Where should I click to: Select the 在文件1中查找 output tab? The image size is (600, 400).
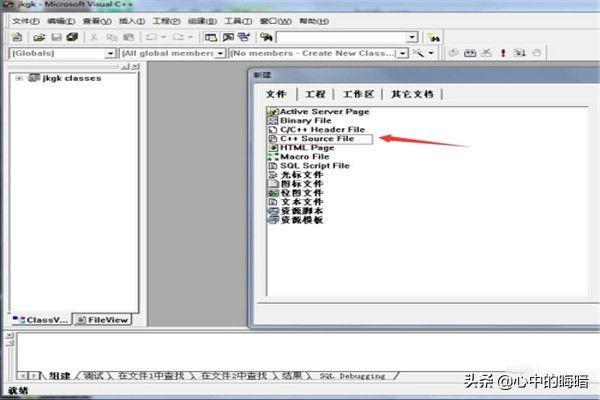[151, 376]
